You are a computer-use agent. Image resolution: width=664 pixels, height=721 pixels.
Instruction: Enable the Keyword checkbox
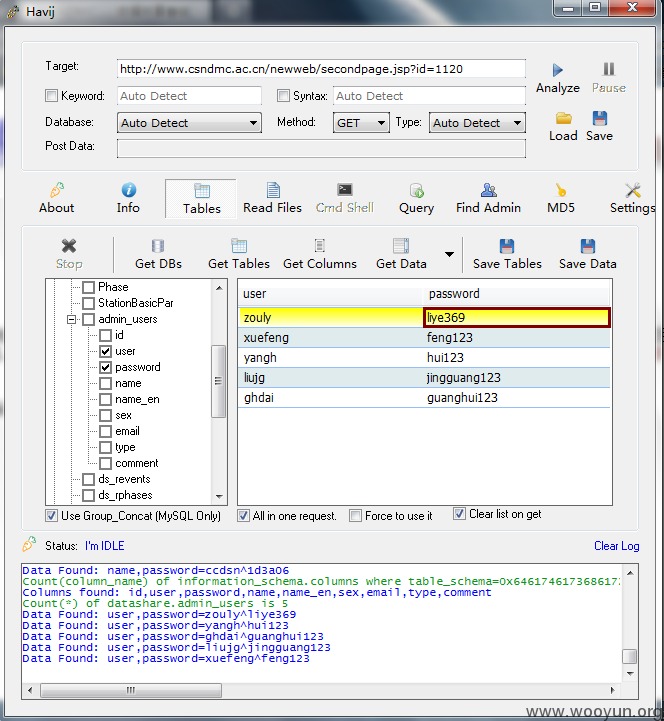(52, 96)
